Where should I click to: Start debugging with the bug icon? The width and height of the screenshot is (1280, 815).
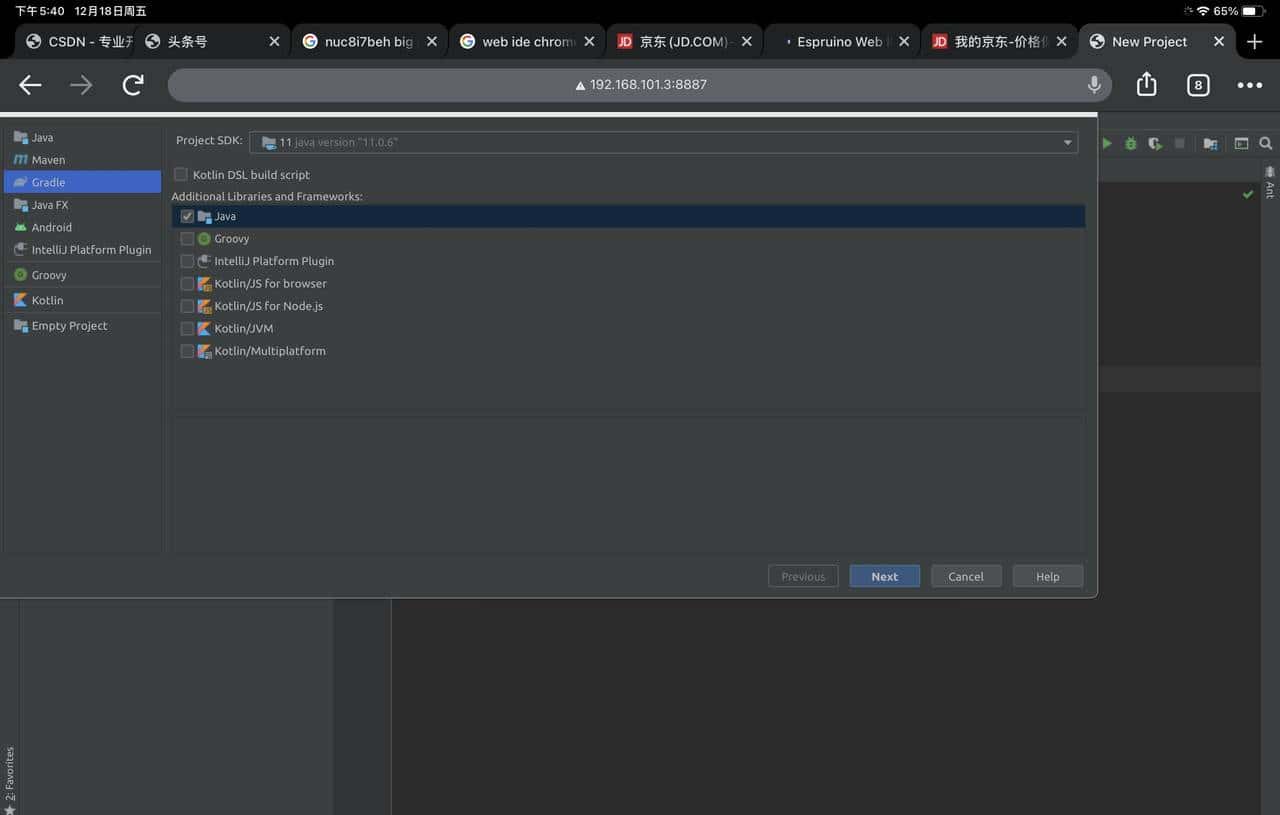1130,143
